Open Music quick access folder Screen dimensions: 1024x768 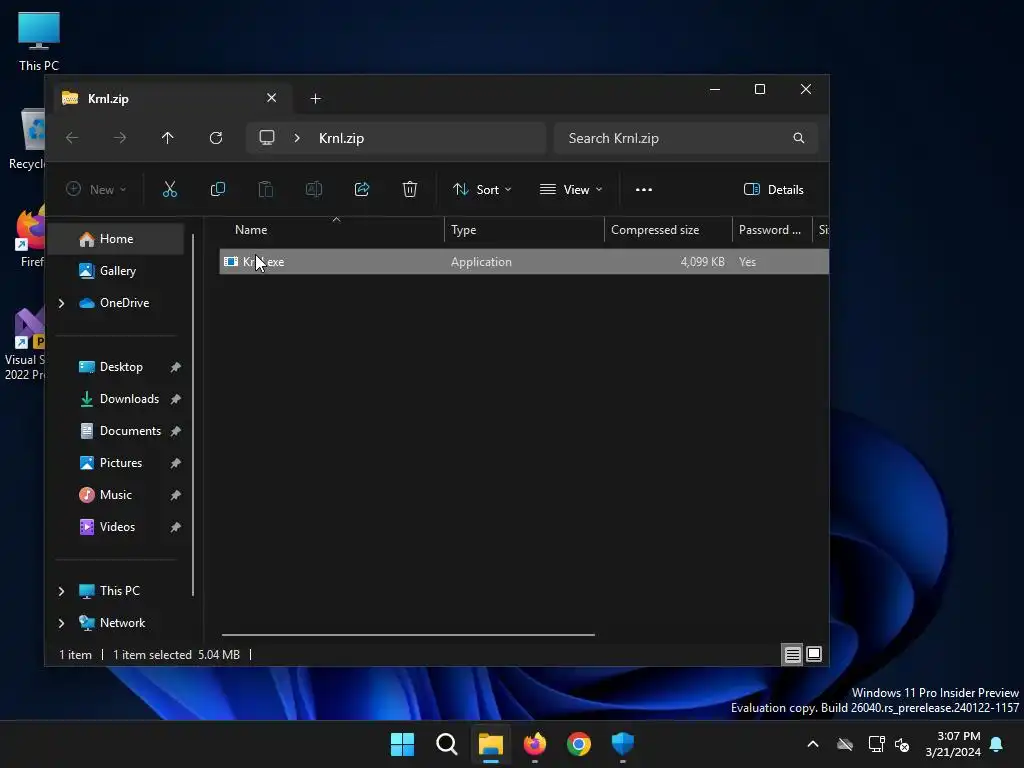tap(116, 495)
